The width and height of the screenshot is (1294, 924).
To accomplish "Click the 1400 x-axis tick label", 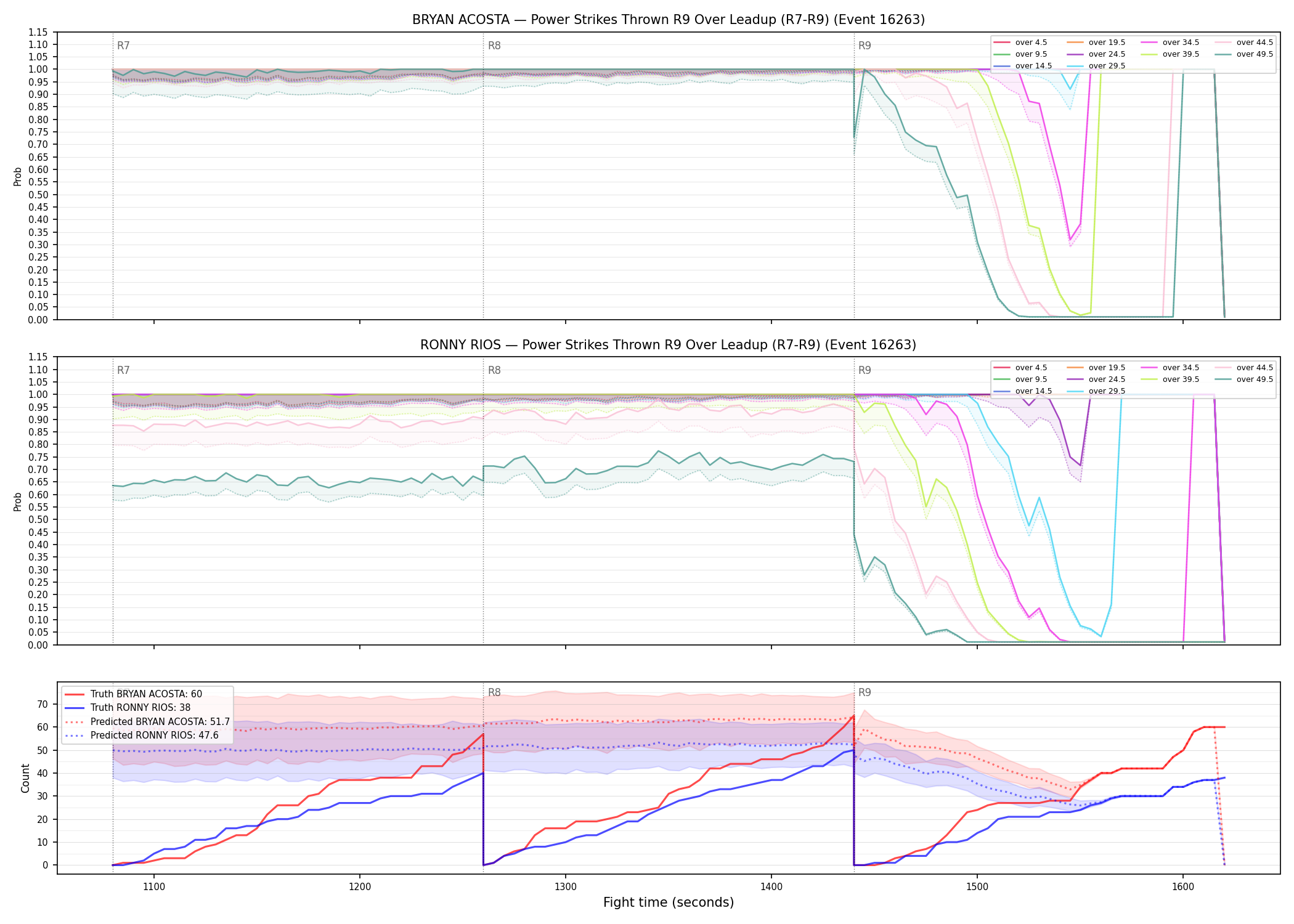I will [x=771, y=887].
